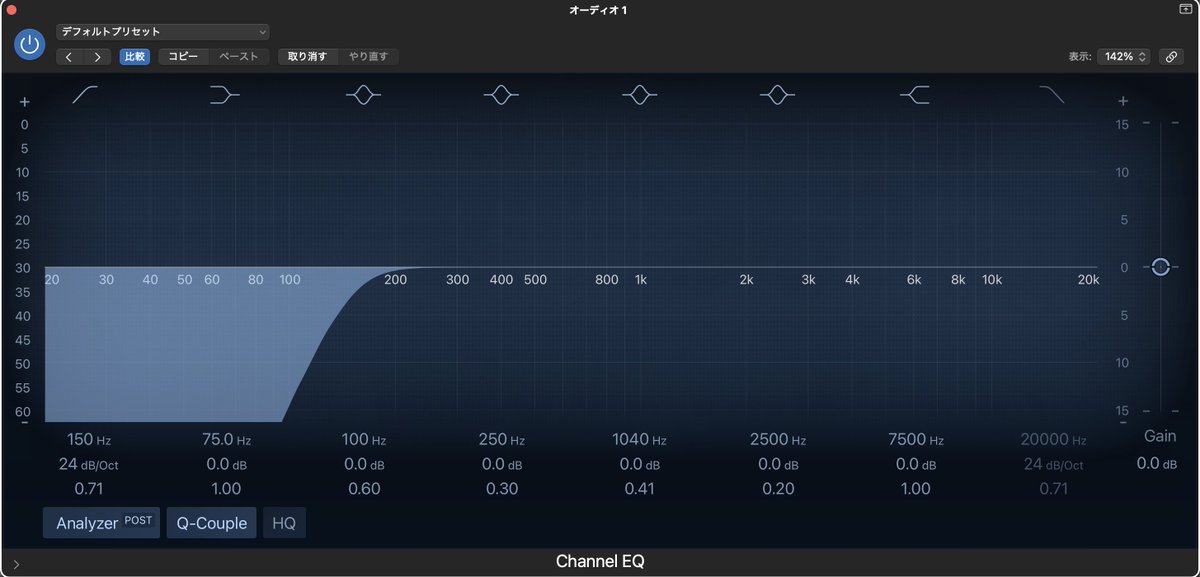Toggle the plugin power button
This screenshot has height=577, width=1200.
click(29, 44)
